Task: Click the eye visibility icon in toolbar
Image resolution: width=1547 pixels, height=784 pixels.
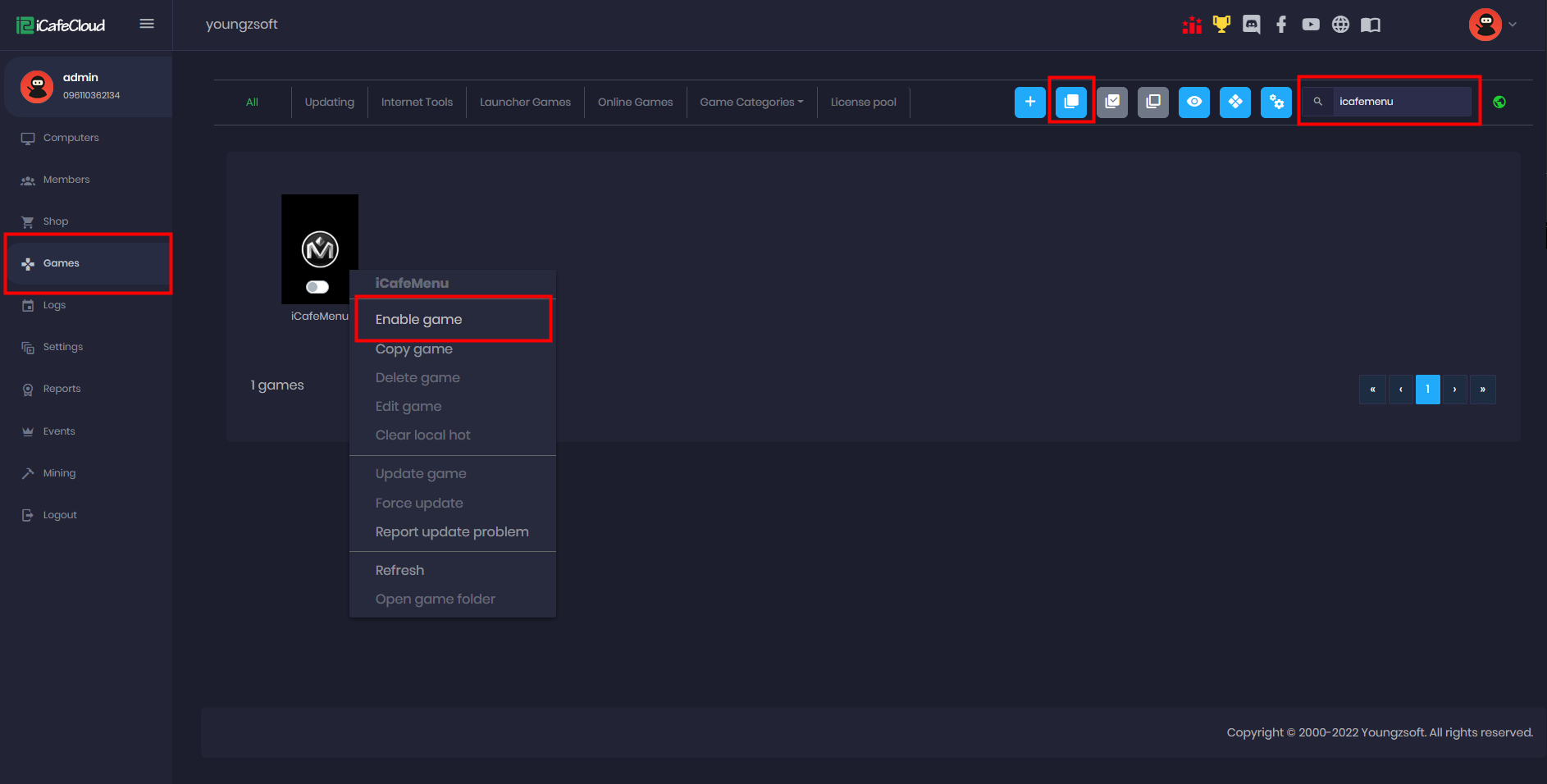Action: (x=1193, y=103)
